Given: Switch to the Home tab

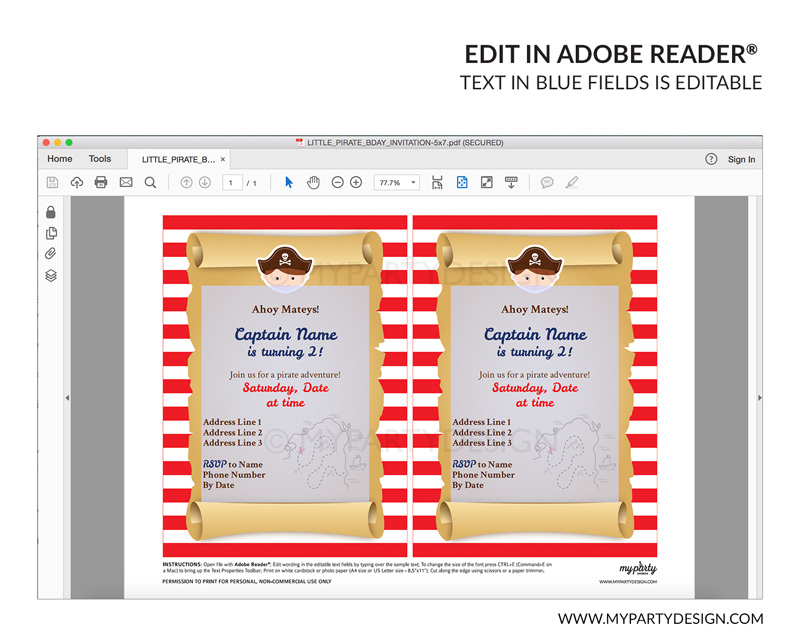Looking at the screenshot, I should click(60, 159).
